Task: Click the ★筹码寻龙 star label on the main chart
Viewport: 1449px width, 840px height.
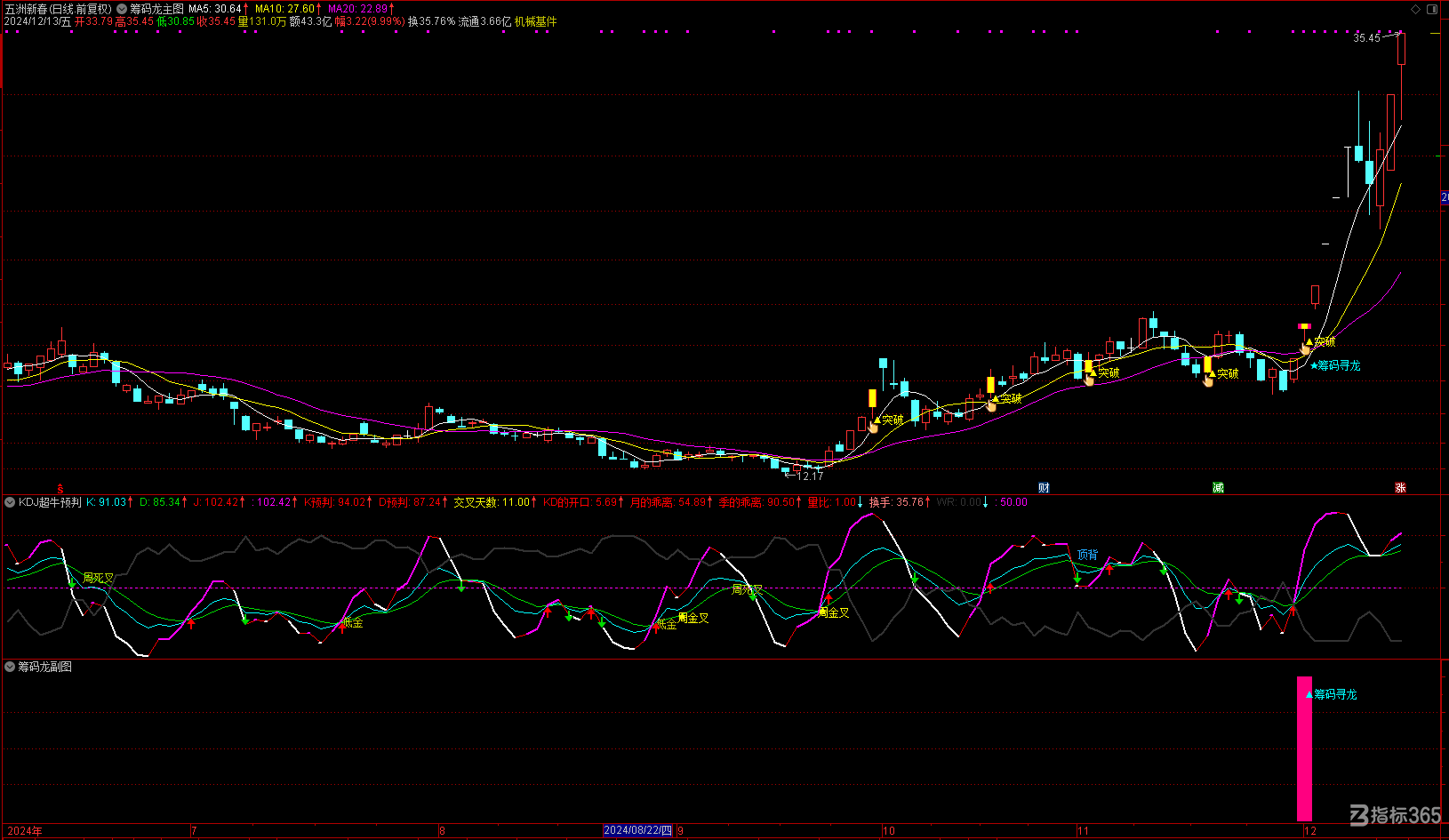Action: coord(1335,365)
